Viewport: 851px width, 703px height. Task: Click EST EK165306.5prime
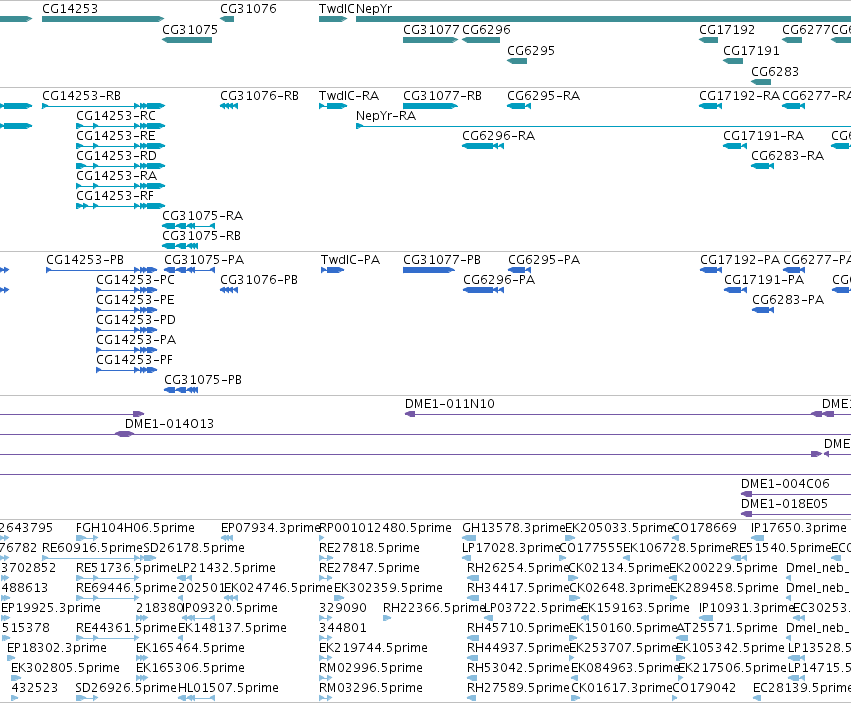coord(190,668)
